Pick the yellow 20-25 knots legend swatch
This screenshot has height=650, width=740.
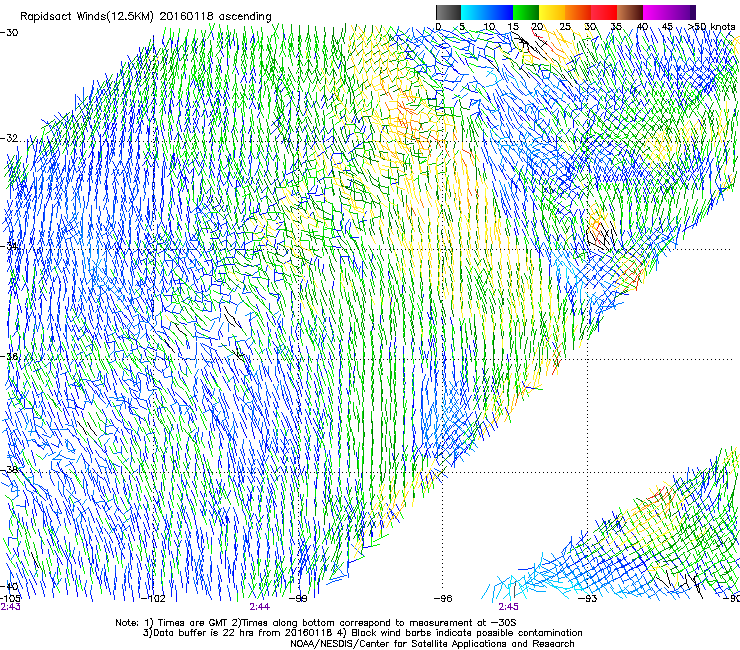tap(552, 12)
